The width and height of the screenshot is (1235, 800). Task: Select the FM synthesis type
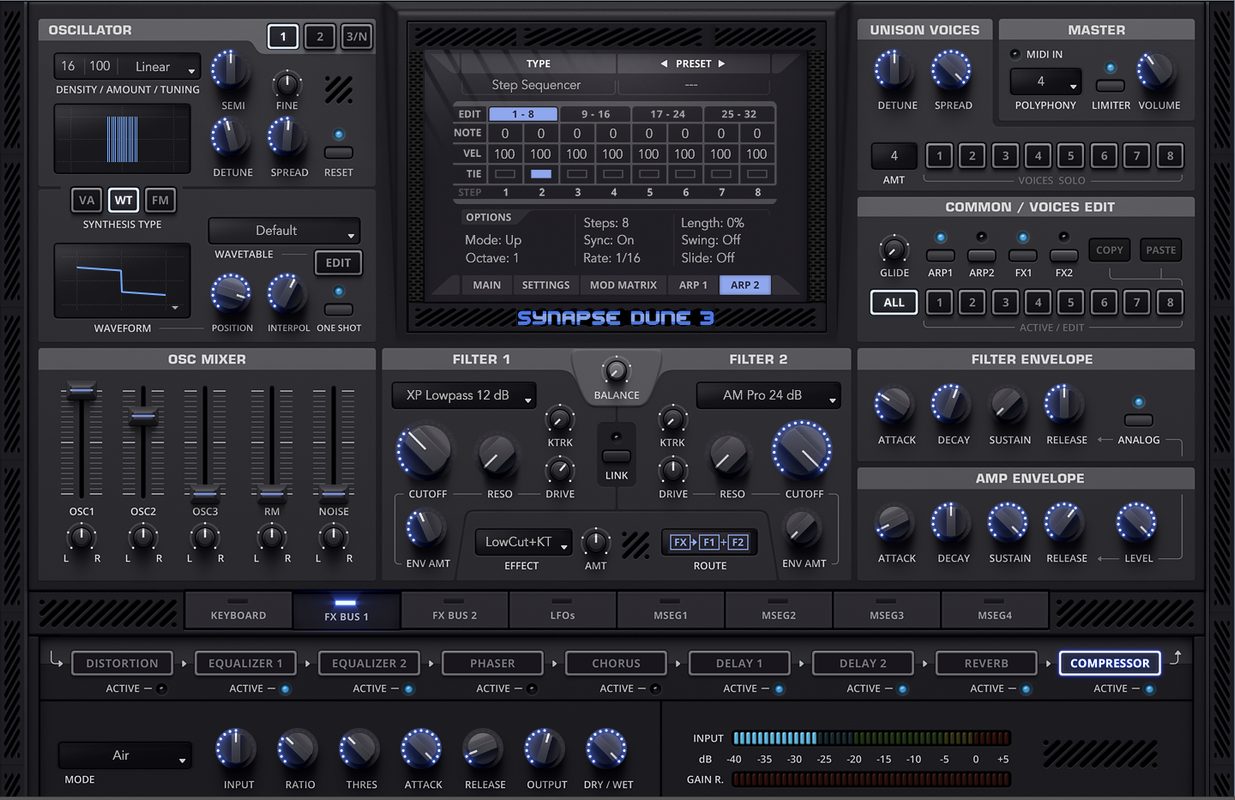coord(160,200)
